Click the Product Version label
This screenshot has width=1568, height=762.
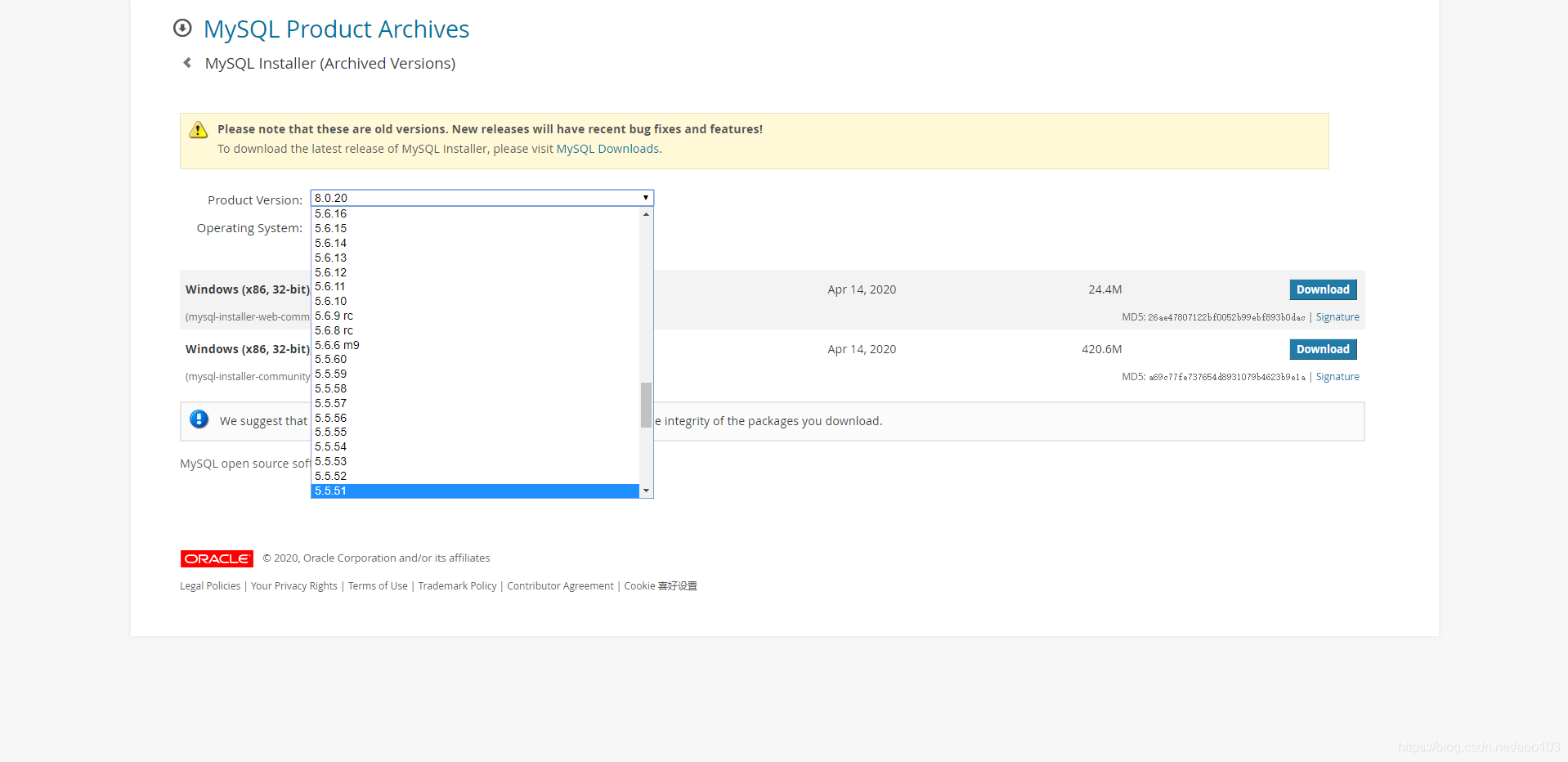click(x=255, y=200)
